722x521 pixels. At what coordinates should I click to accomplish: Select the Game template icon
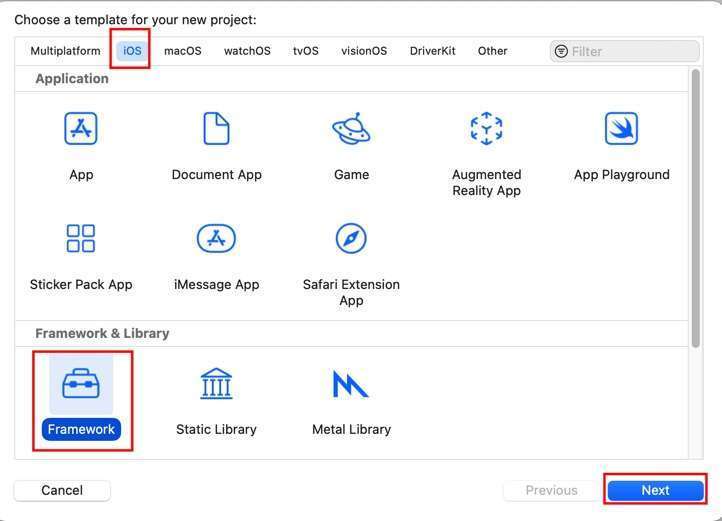click(351, 129)
